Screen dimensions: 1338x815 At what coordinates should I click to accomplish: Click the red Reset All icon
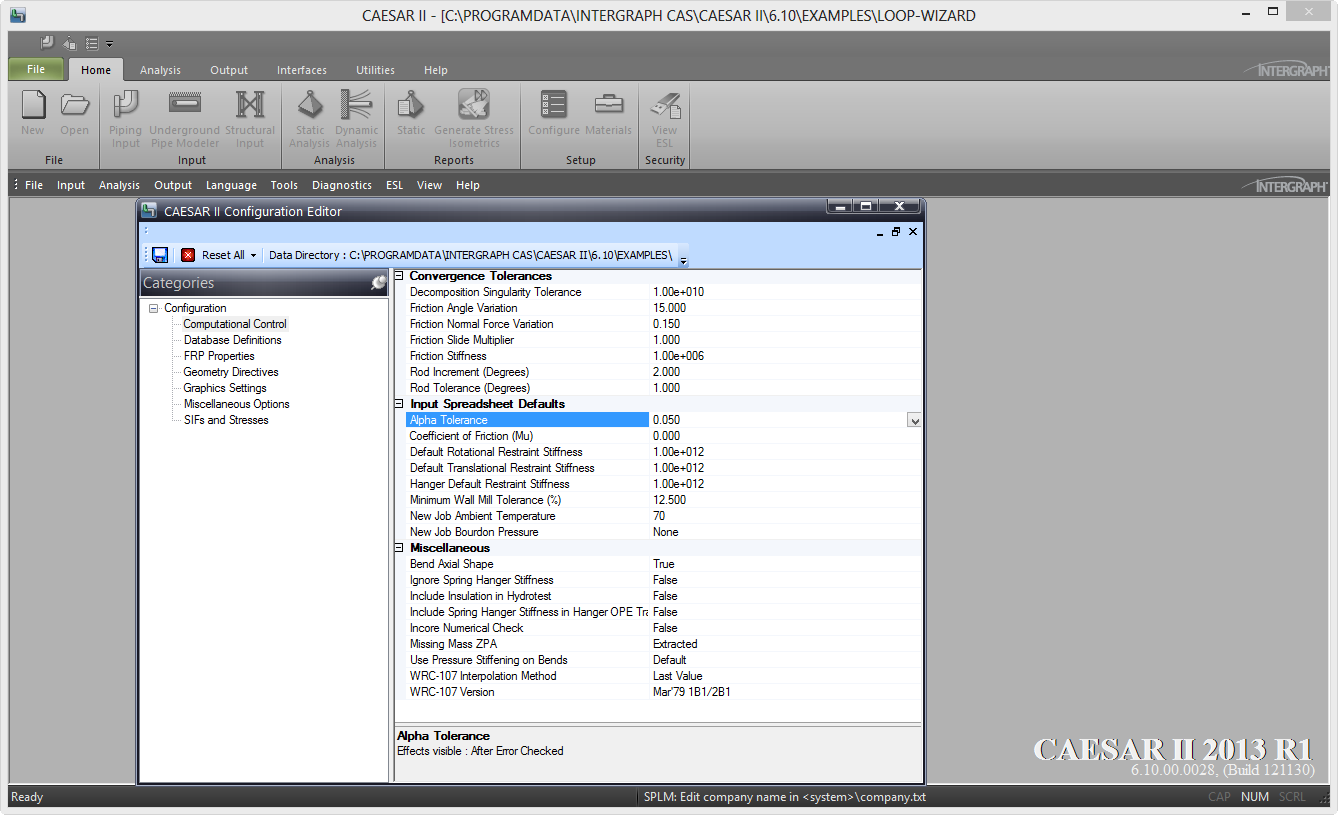click(x=188, y=255)
